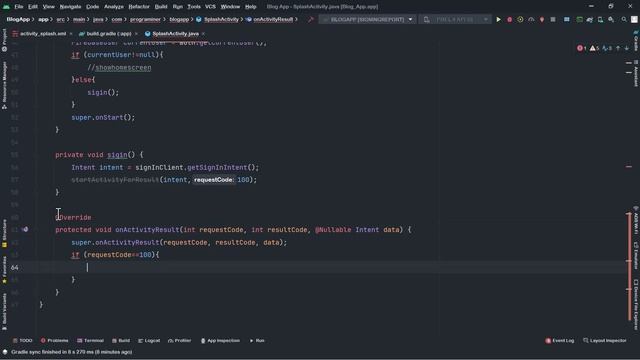Click the Debug app icon

(509, 19)
